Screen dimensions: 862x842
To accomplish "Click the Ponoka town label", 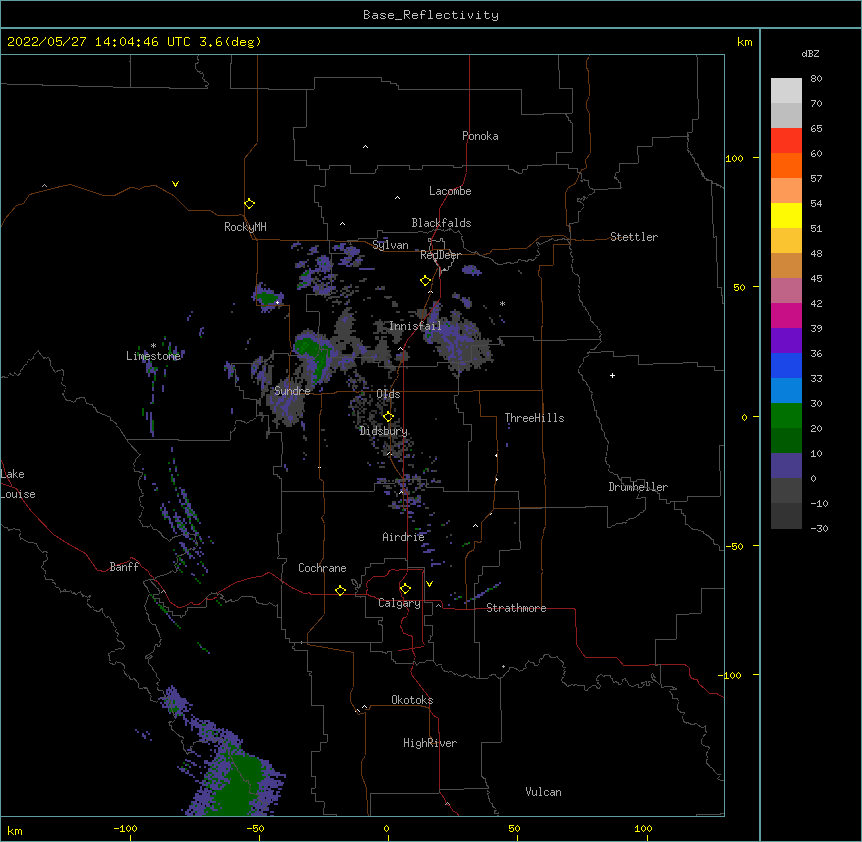I will pos(480,136).
